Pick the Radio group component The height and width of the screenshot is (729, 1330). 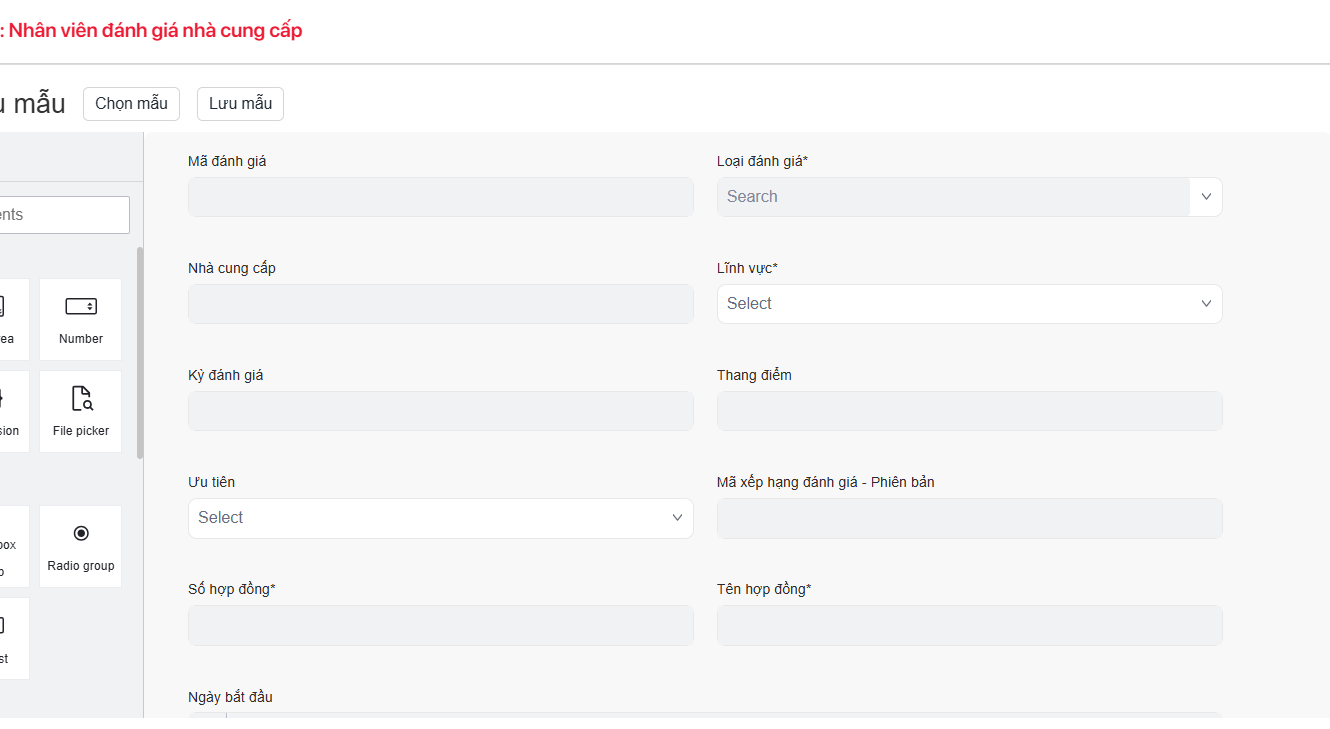(x=80, y=546)
